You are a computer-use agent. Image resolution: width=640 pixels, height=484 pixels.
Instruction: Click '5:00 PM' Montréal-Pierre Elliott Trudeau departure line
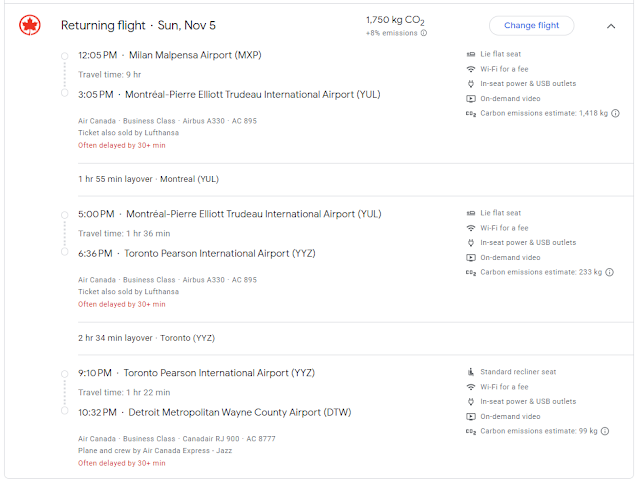coord(230,214)
